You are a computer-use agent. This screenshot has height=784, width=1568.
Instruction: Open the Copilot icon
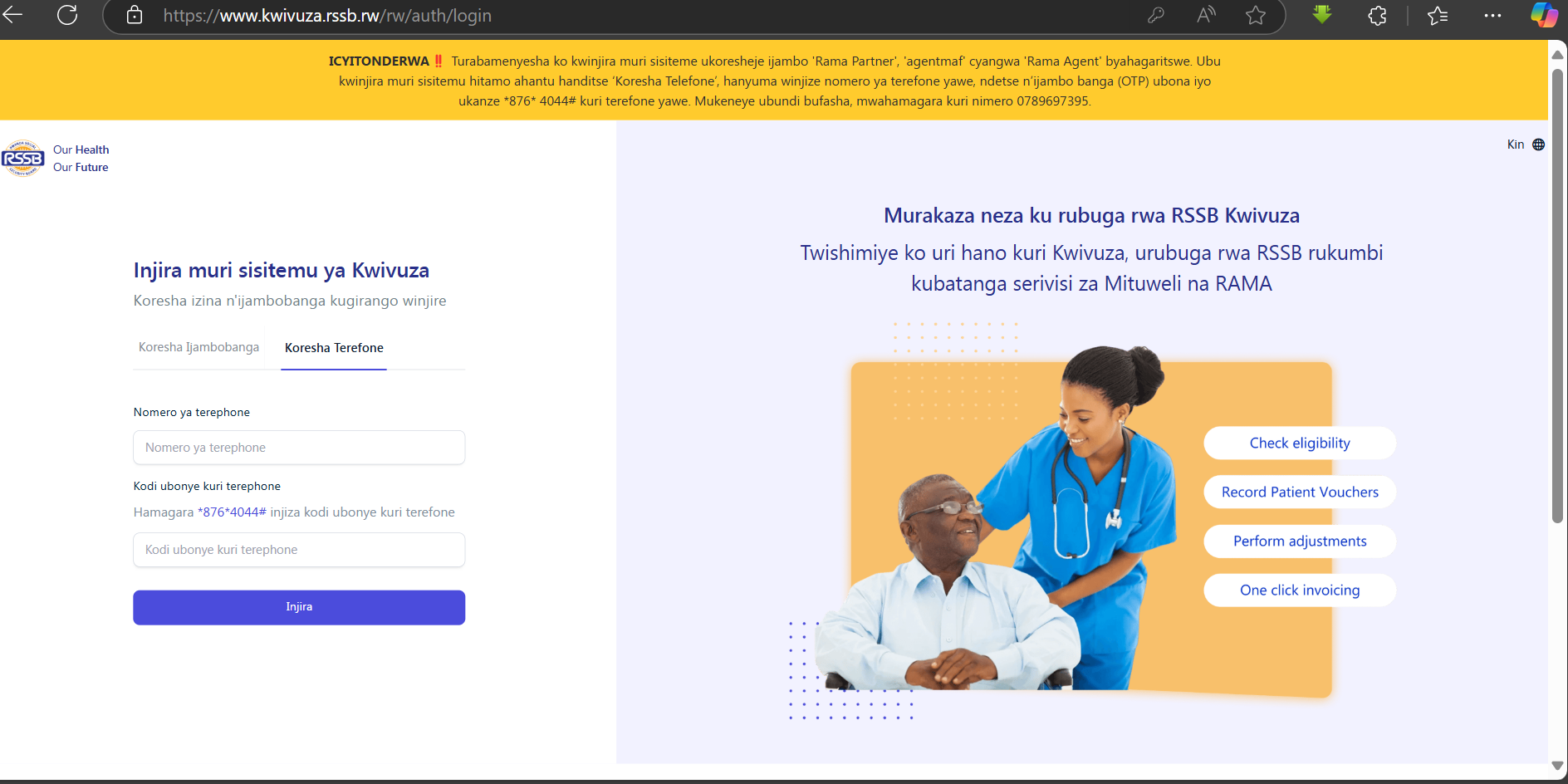(x=1544, y=15)
